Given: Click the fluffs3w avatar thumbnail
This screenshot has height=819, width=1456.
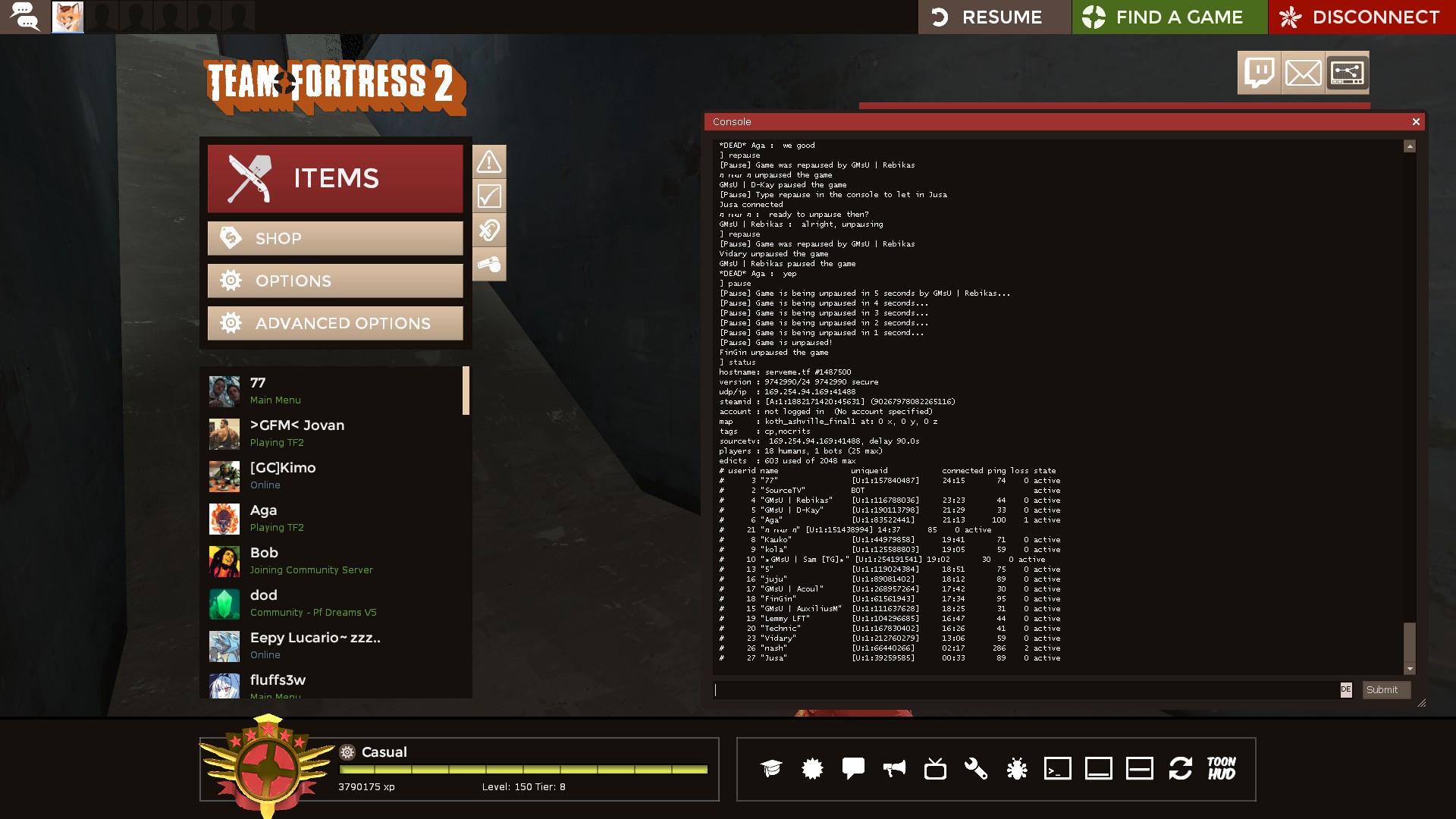Looking at the screenshot, I should click(224, 686).
